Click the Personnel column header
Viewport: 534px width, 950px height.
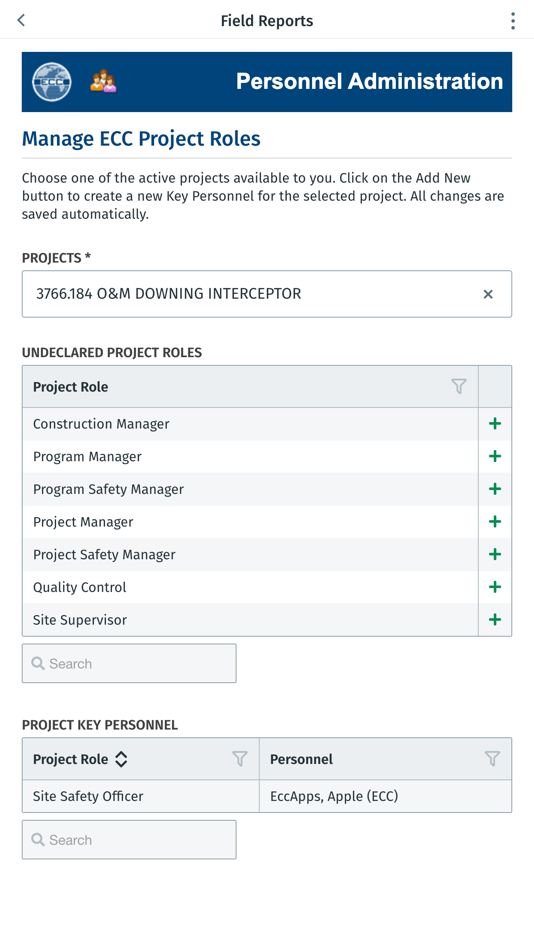385,759
